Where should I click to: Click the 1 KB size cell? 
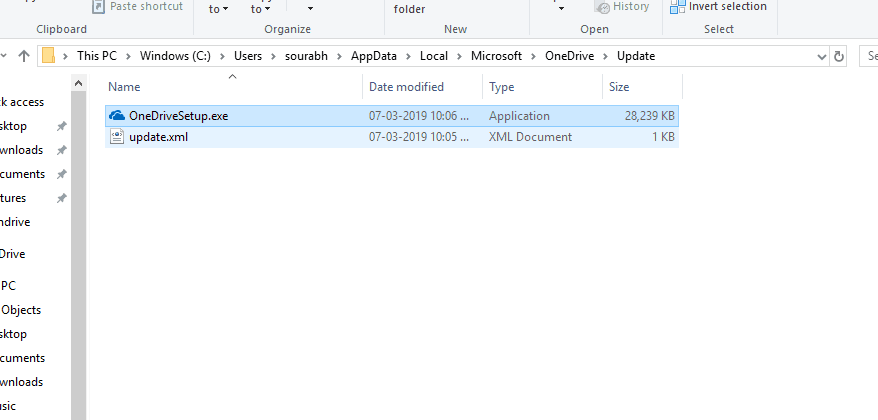coord(664,137)
